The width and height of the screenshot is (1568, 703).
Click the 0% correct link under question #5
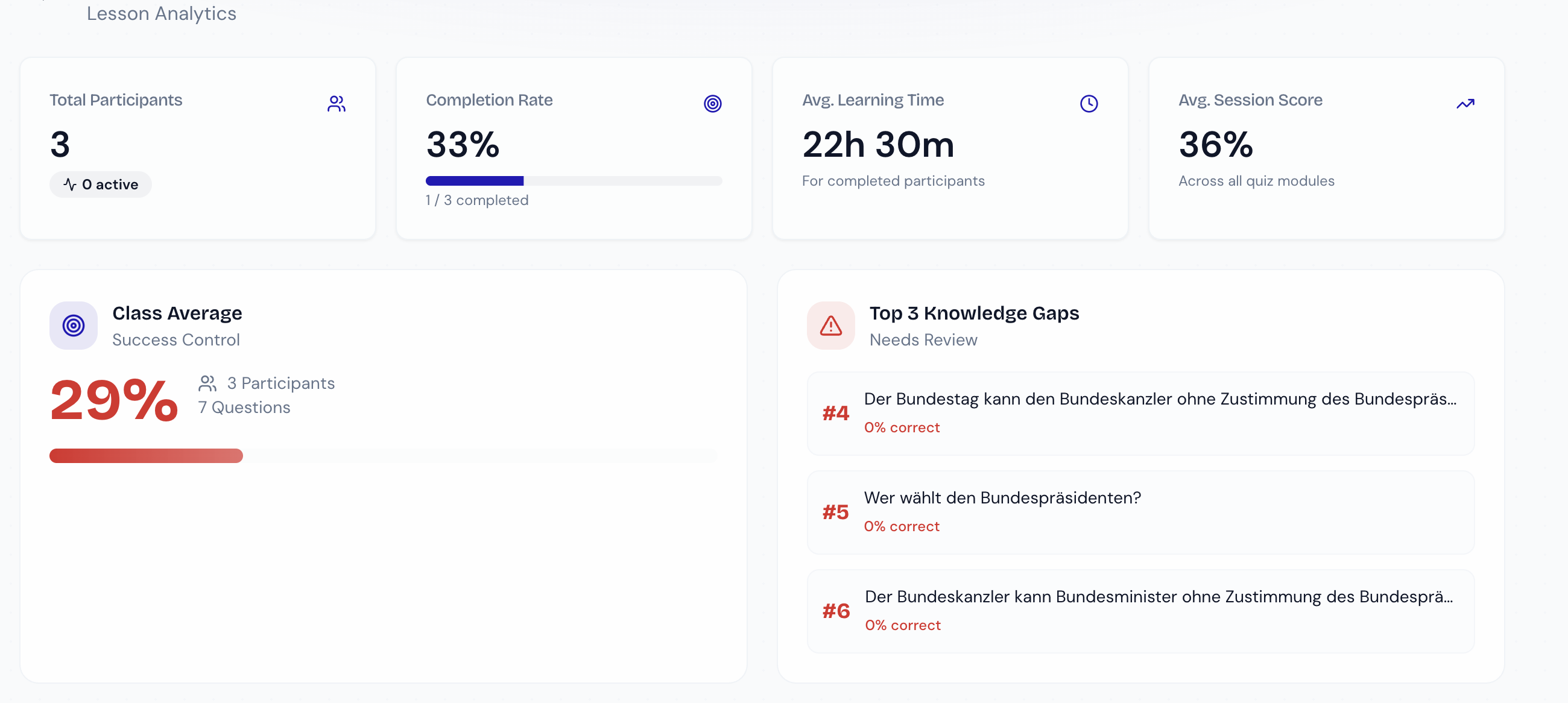pos(902,526)
